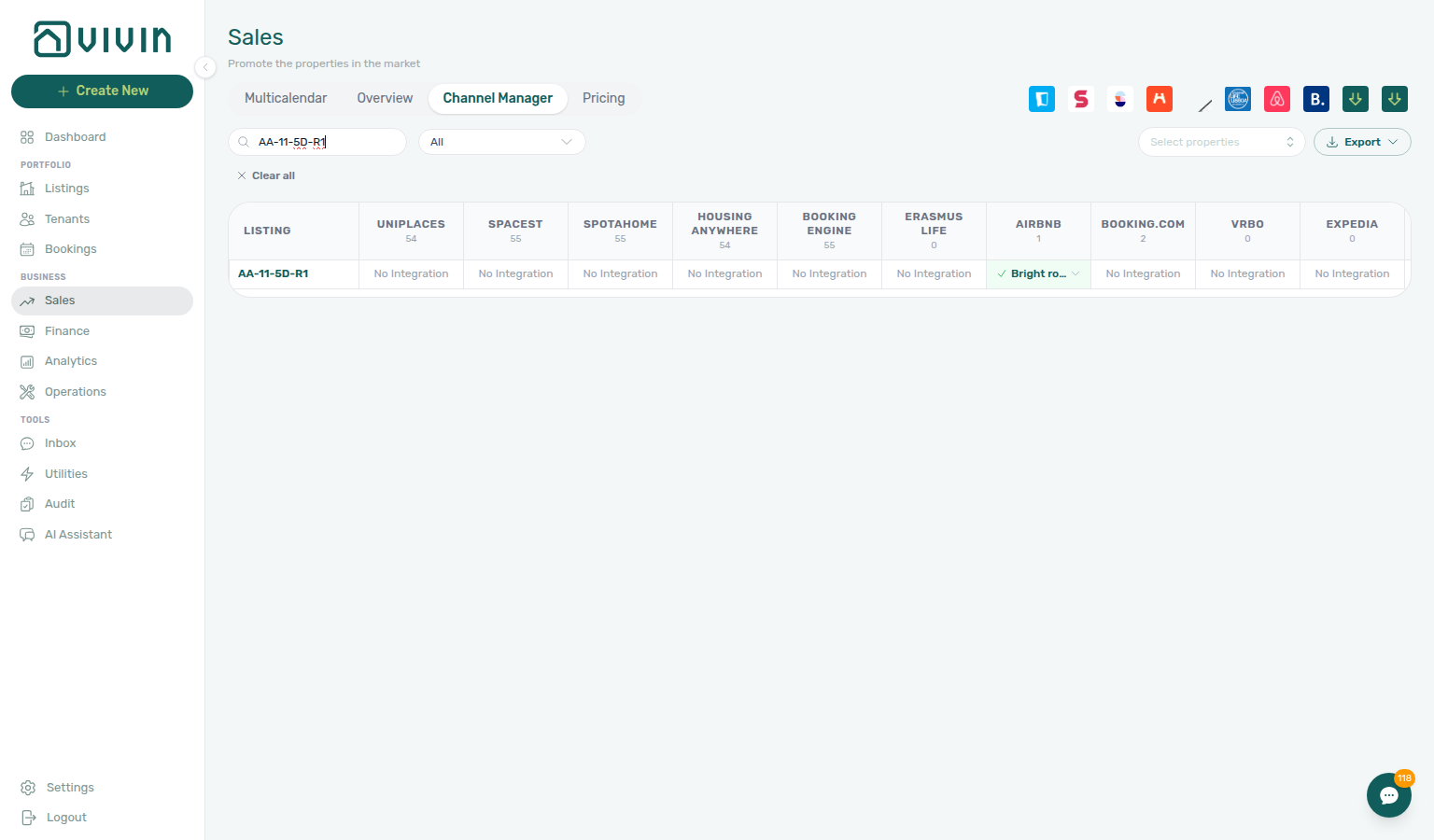Open Sales in the sidebar
The image size is (1434, 840).
[102, 301]
